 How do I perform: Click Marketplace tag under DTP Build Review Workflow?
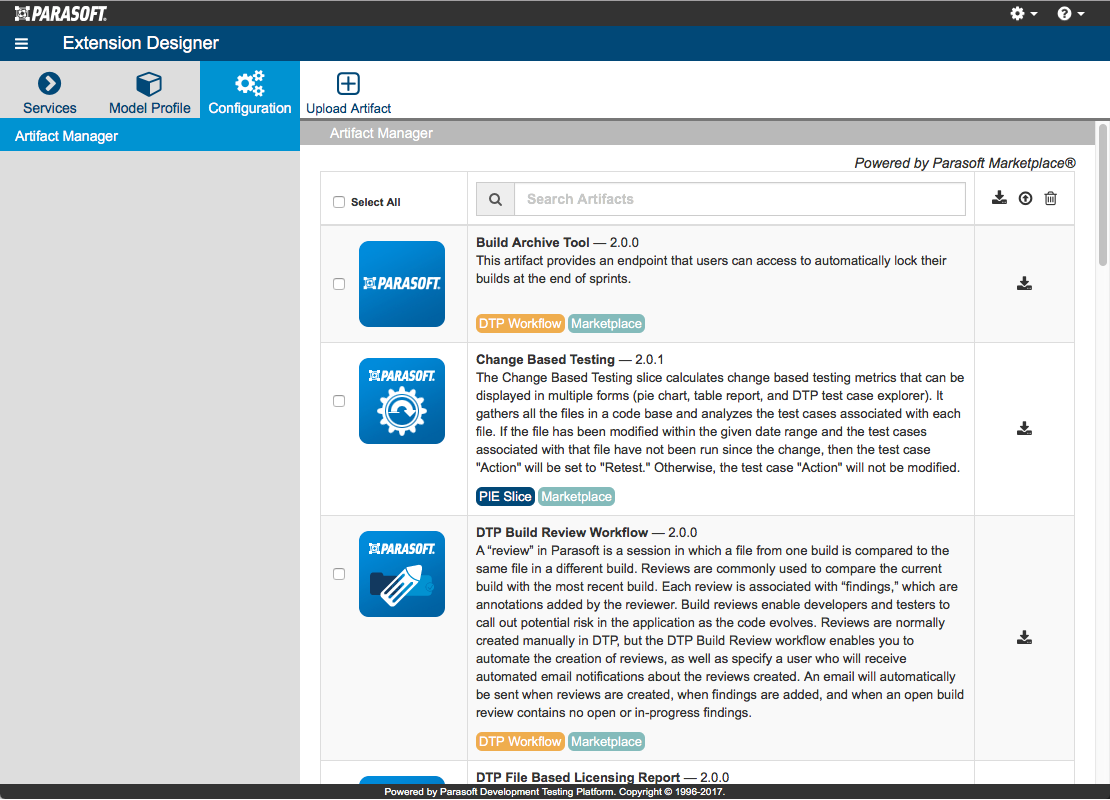pyautogui.click(x=607, y=742)
